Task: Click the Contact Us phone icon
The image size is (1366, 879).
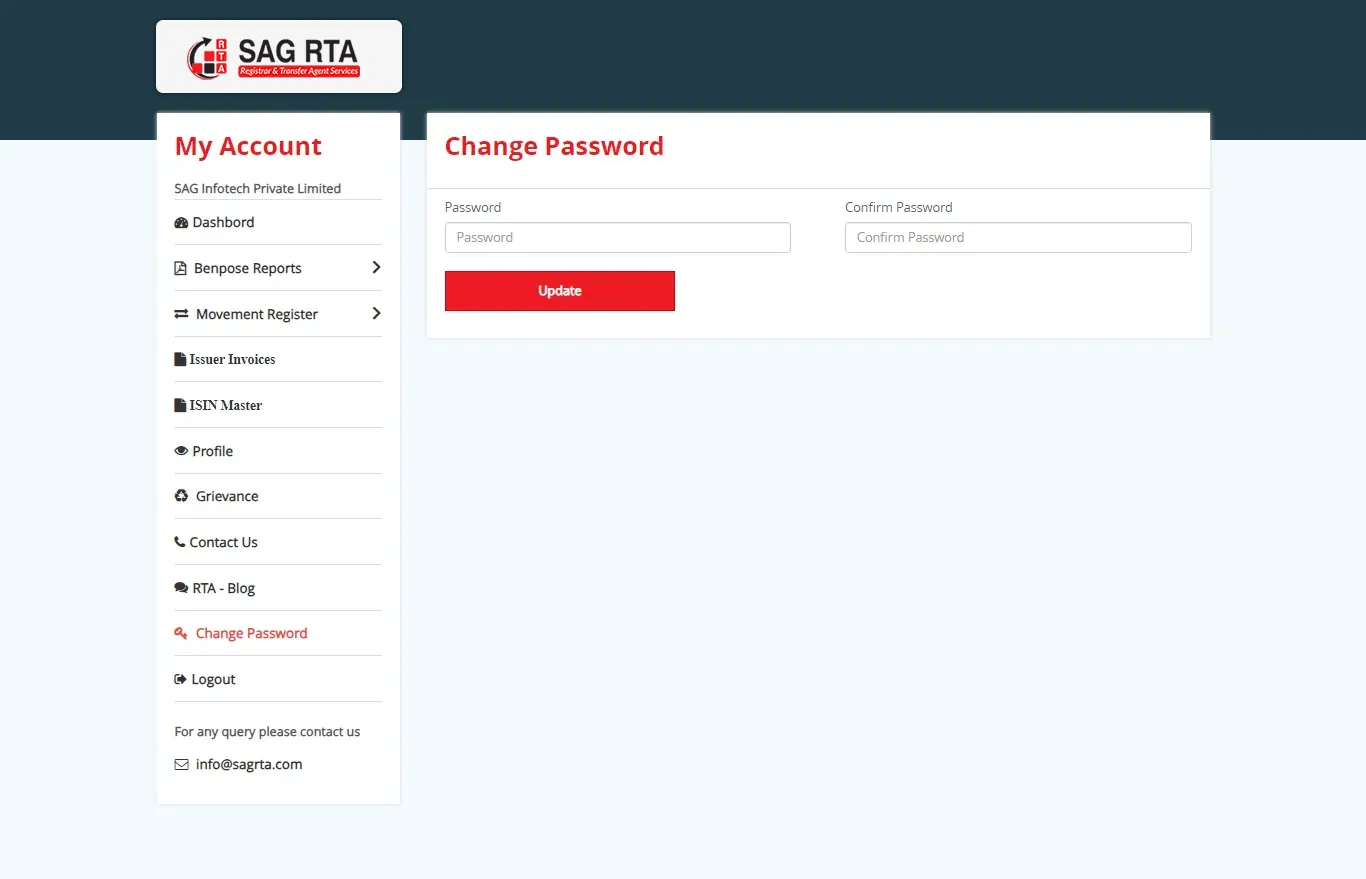Action: (180, 542)
